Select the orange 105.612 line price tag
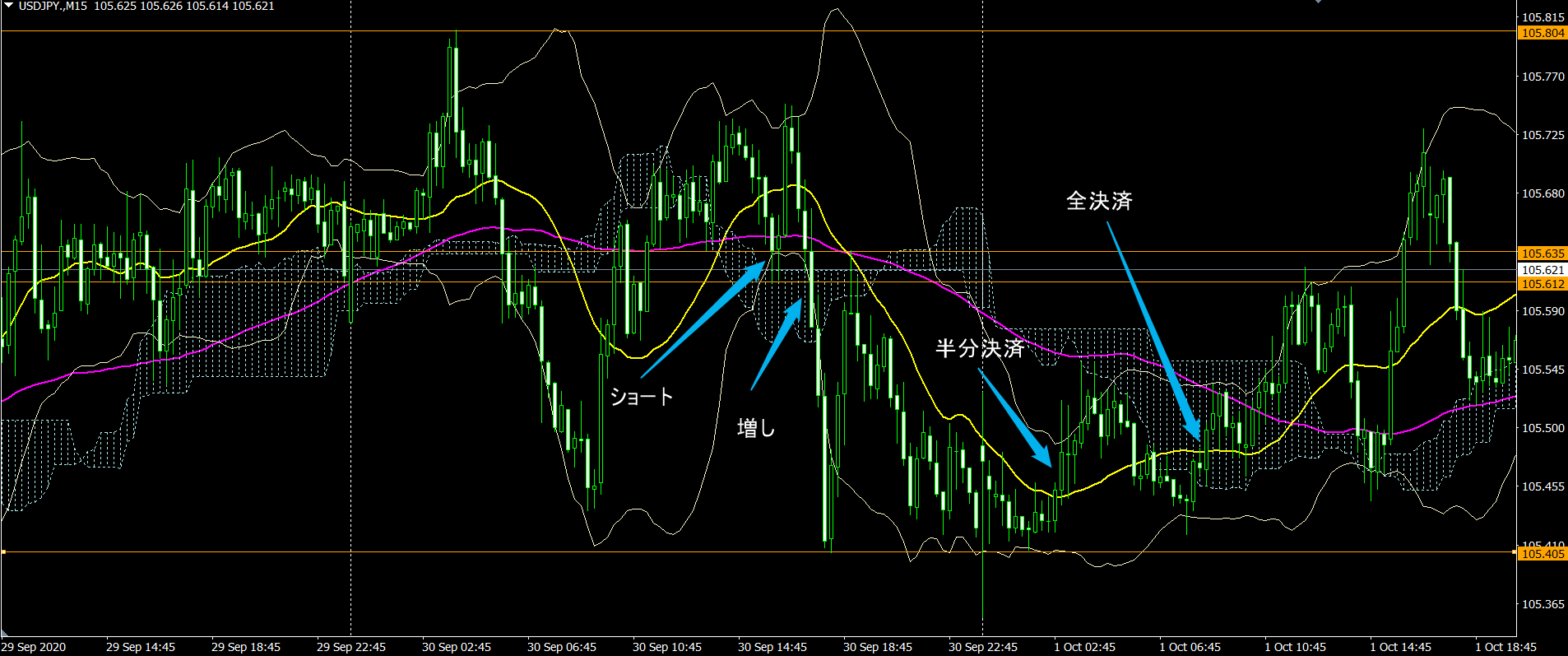Viewport: 1568px width, 656px height. [1542, 284]
